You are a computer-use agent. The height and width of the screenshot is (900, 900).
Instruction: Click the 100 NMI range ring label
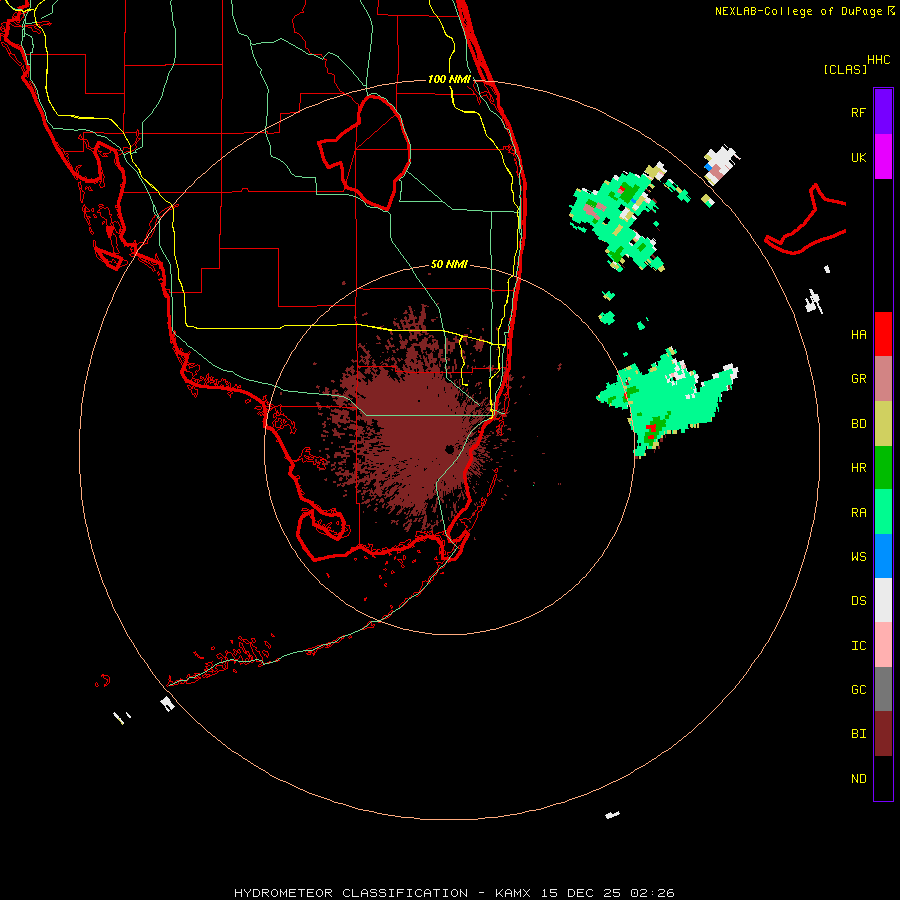click(449, 79)
